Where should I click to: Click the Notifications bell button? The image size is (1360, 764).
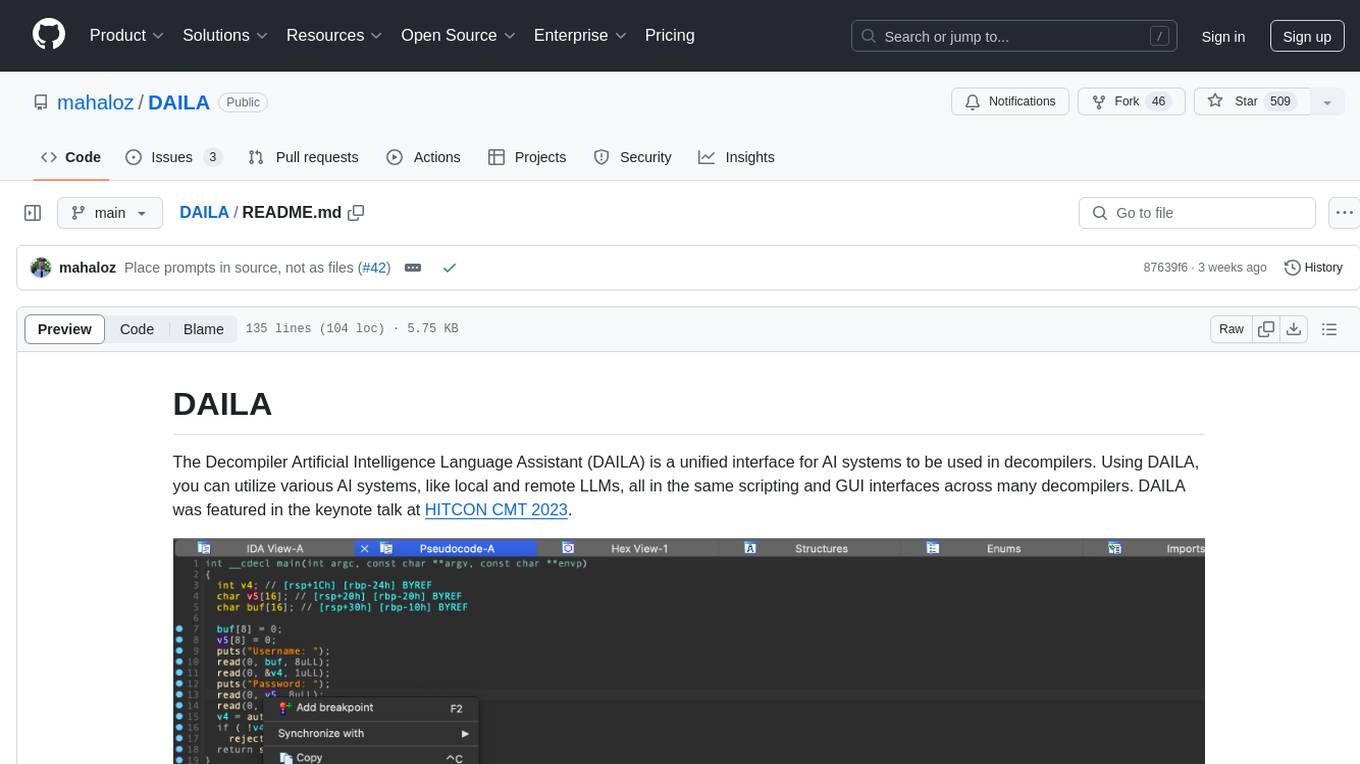pos(1010,102)
